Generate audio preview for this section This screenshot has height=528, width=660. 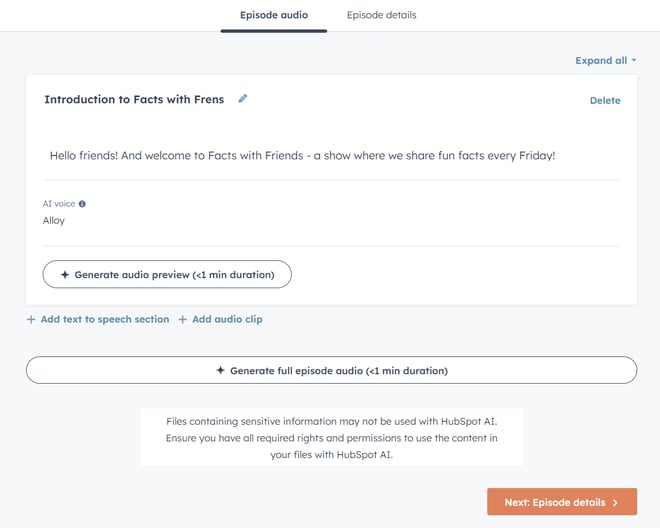tap(167, 275)
